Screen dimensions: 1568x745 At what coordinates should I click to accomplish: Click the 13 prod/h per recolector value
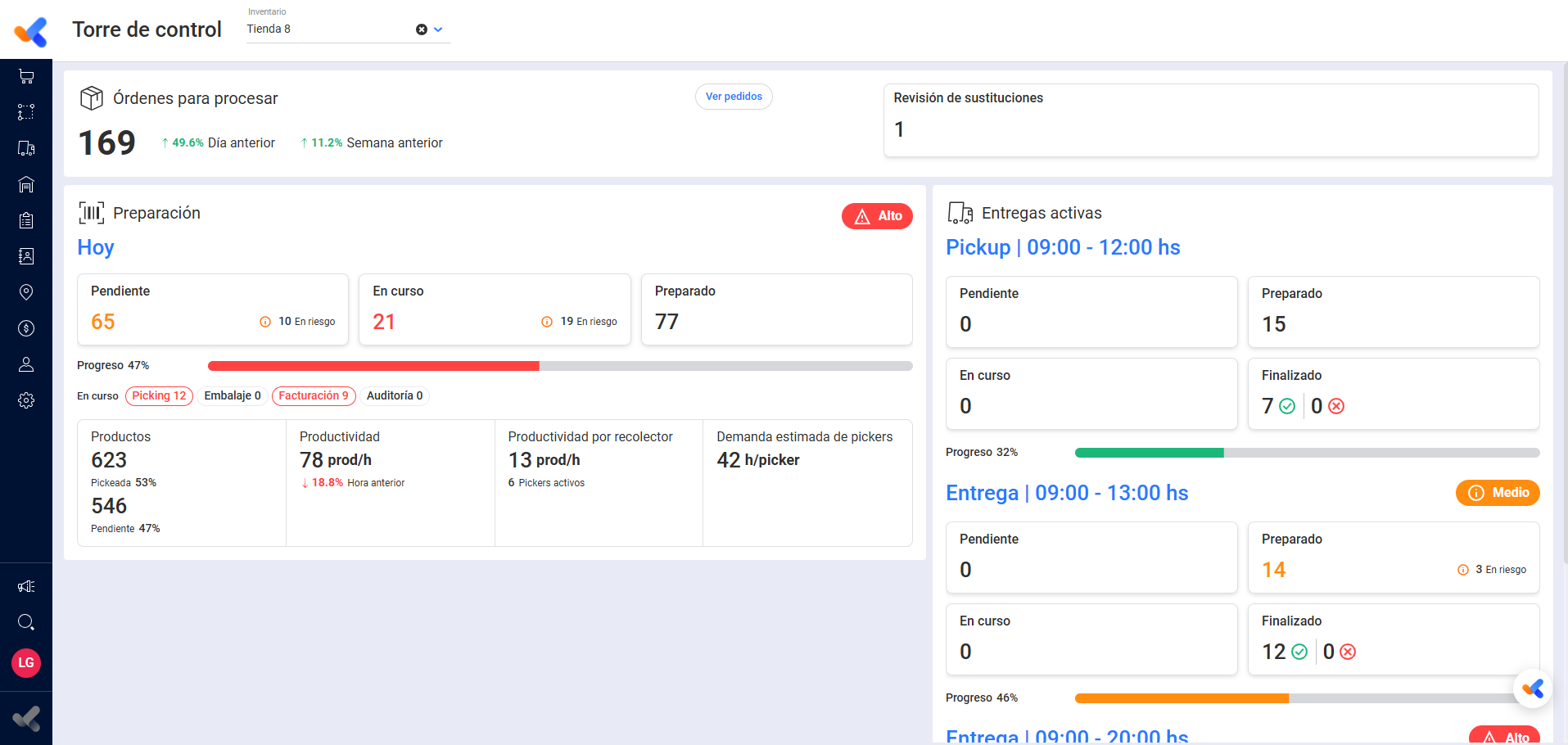tap(545, 460)
